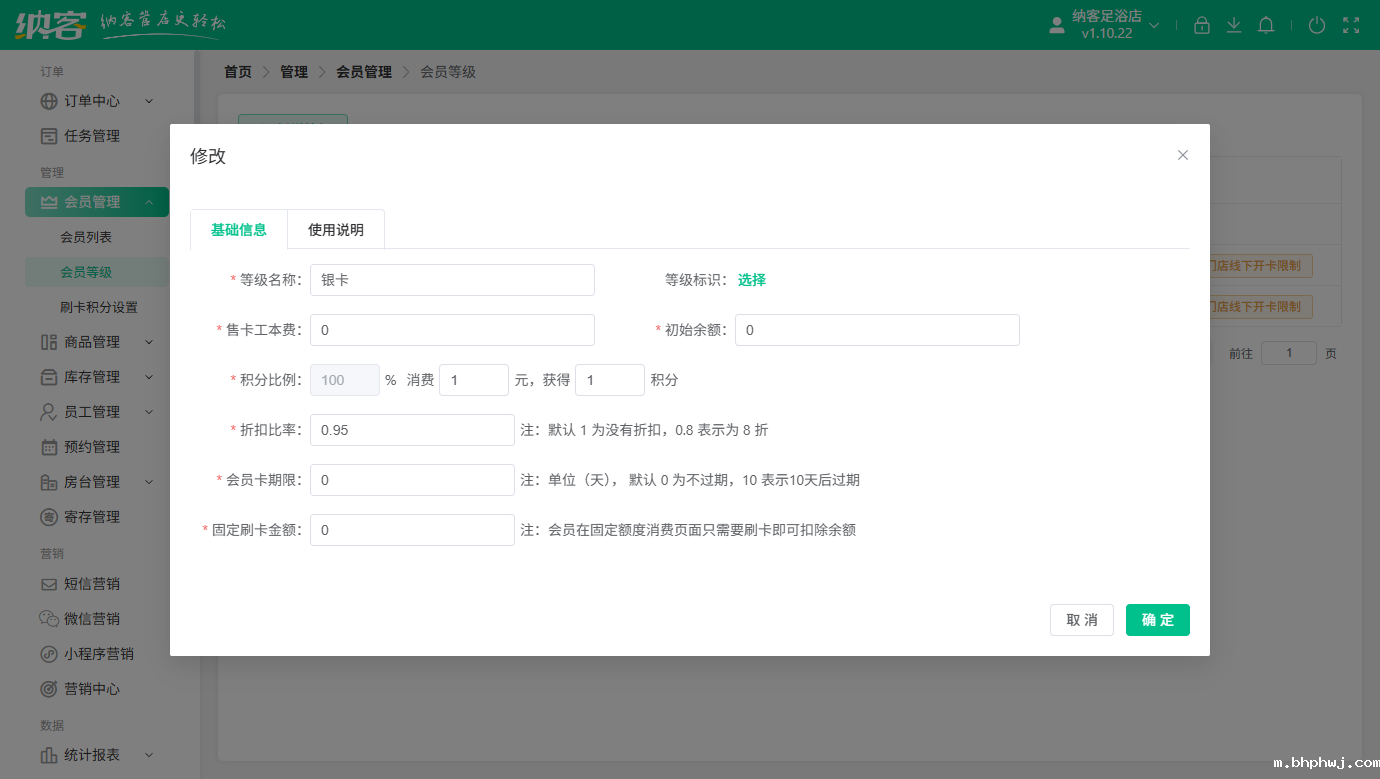The height and width of the screenshot is (779, 1380).
Task: Close the 修改 dialog with X
Action: point(1183,155)
